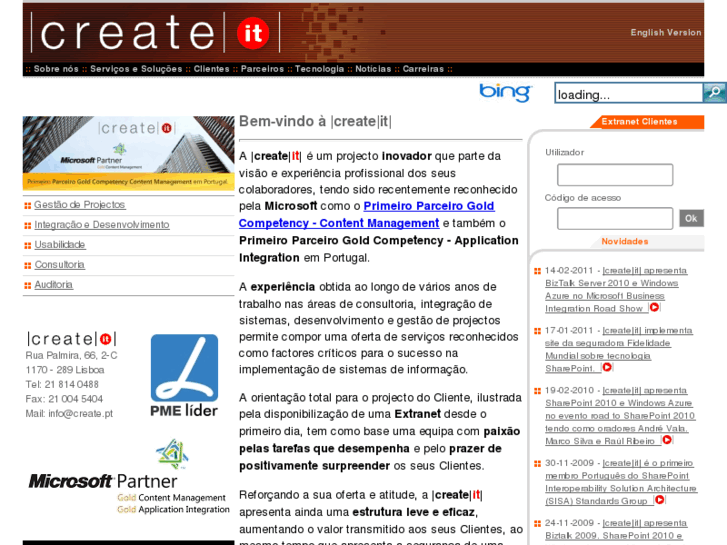Click the Mail: info@create.pt text
Screen dimensions: 727x545
(x=69, y=413)
